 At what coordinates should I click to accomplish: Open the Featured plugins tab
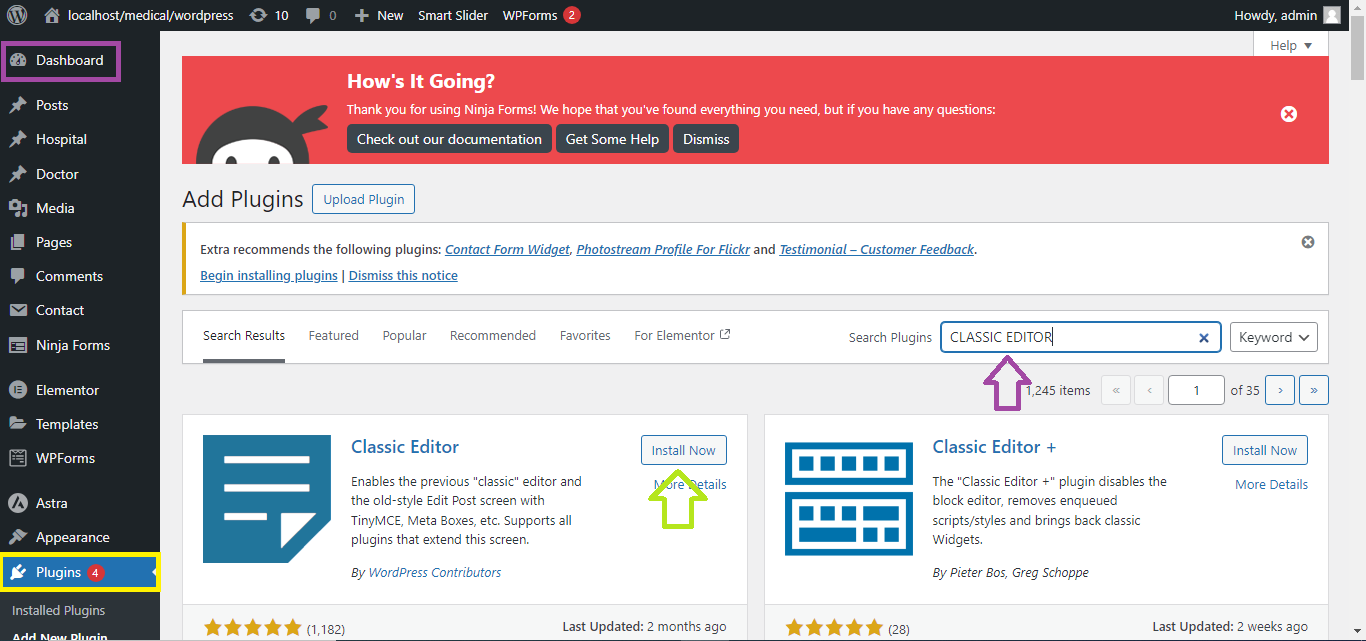[333, 335]
